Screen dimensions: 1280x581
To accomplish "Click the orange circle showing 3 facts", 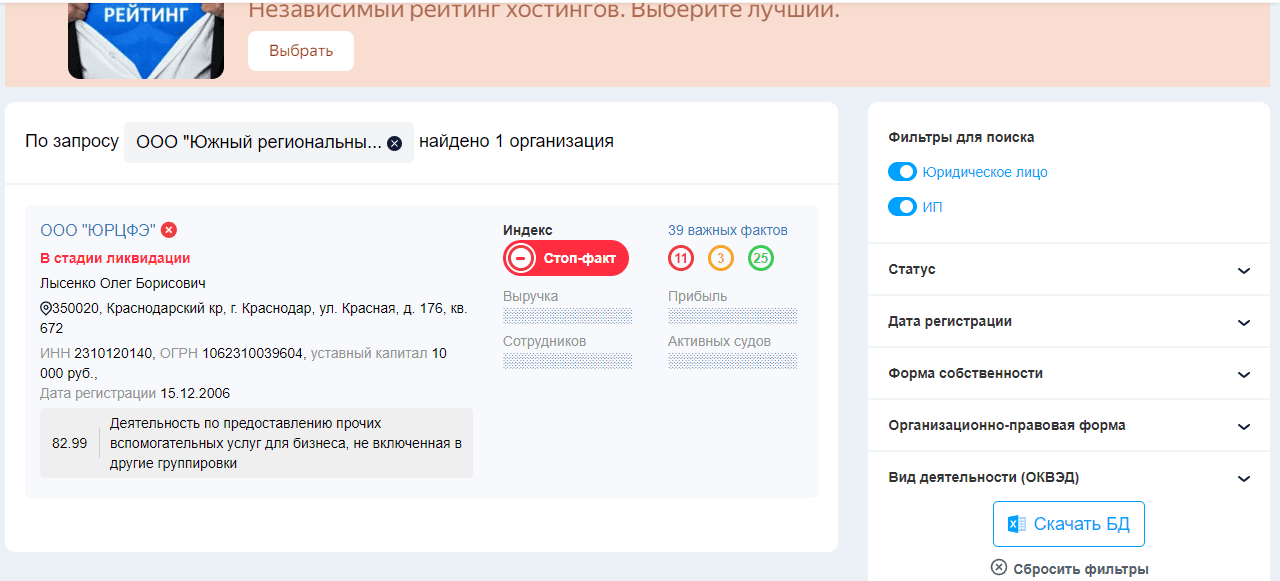I will pyautogui.click(x=721, y=259).
